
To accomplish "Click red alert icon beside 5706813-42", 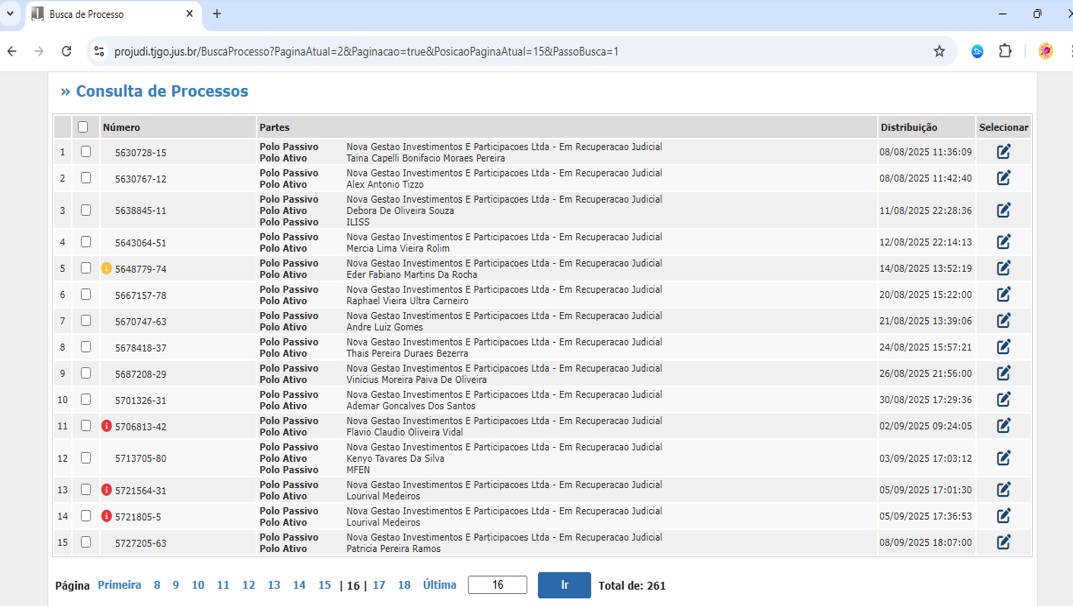I will (x=107, y=426).
